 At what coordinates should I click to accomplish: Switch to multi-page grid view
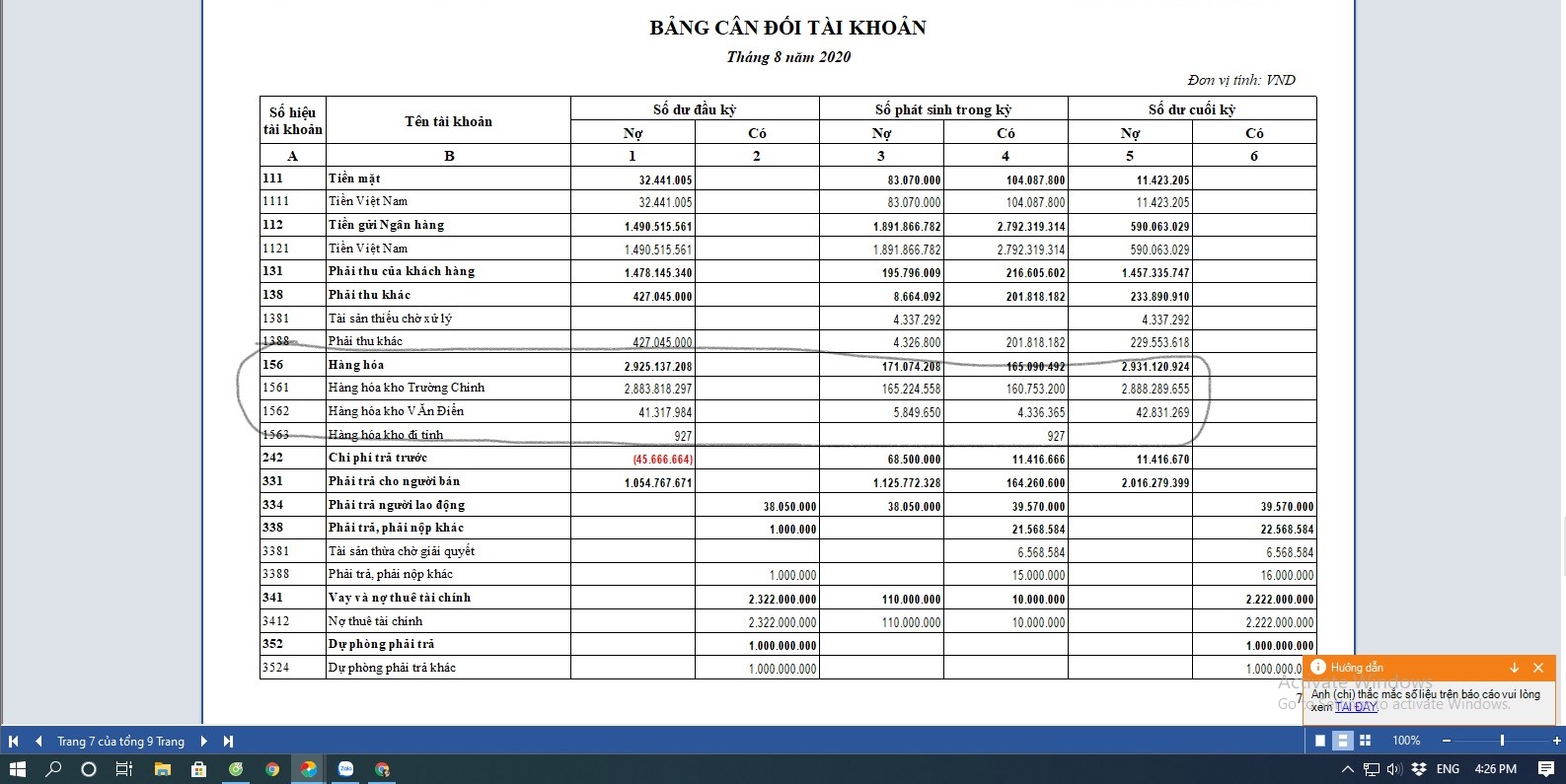pyautogui.click(x=1366, y=741)
